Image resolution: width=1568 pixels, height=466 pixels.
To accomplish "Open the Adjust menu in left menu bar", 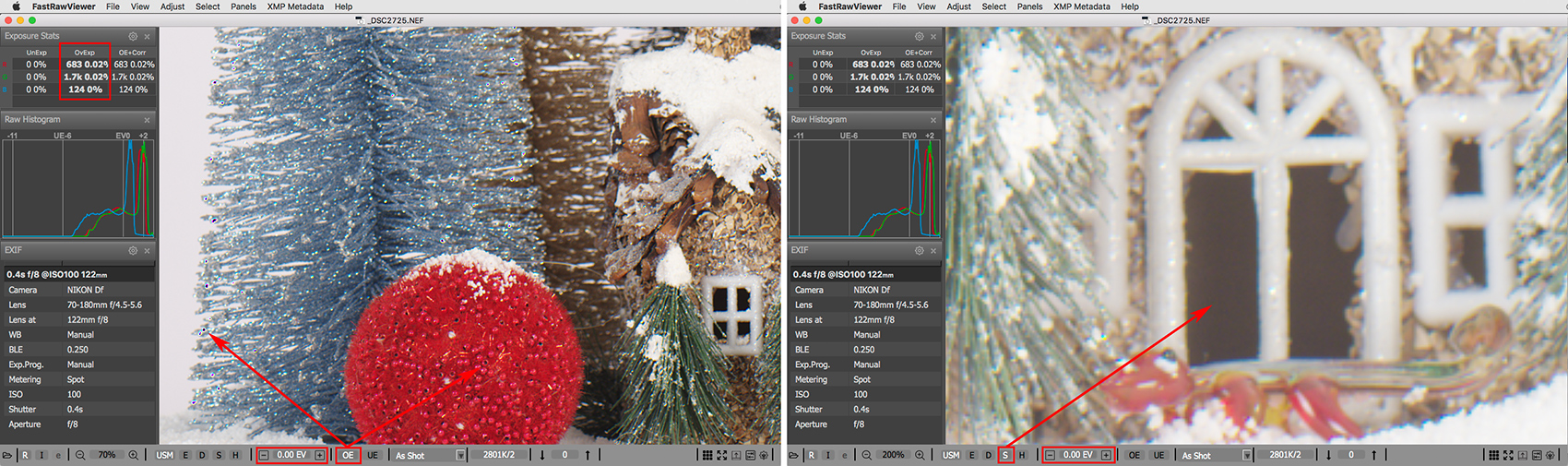I will 172,6.
